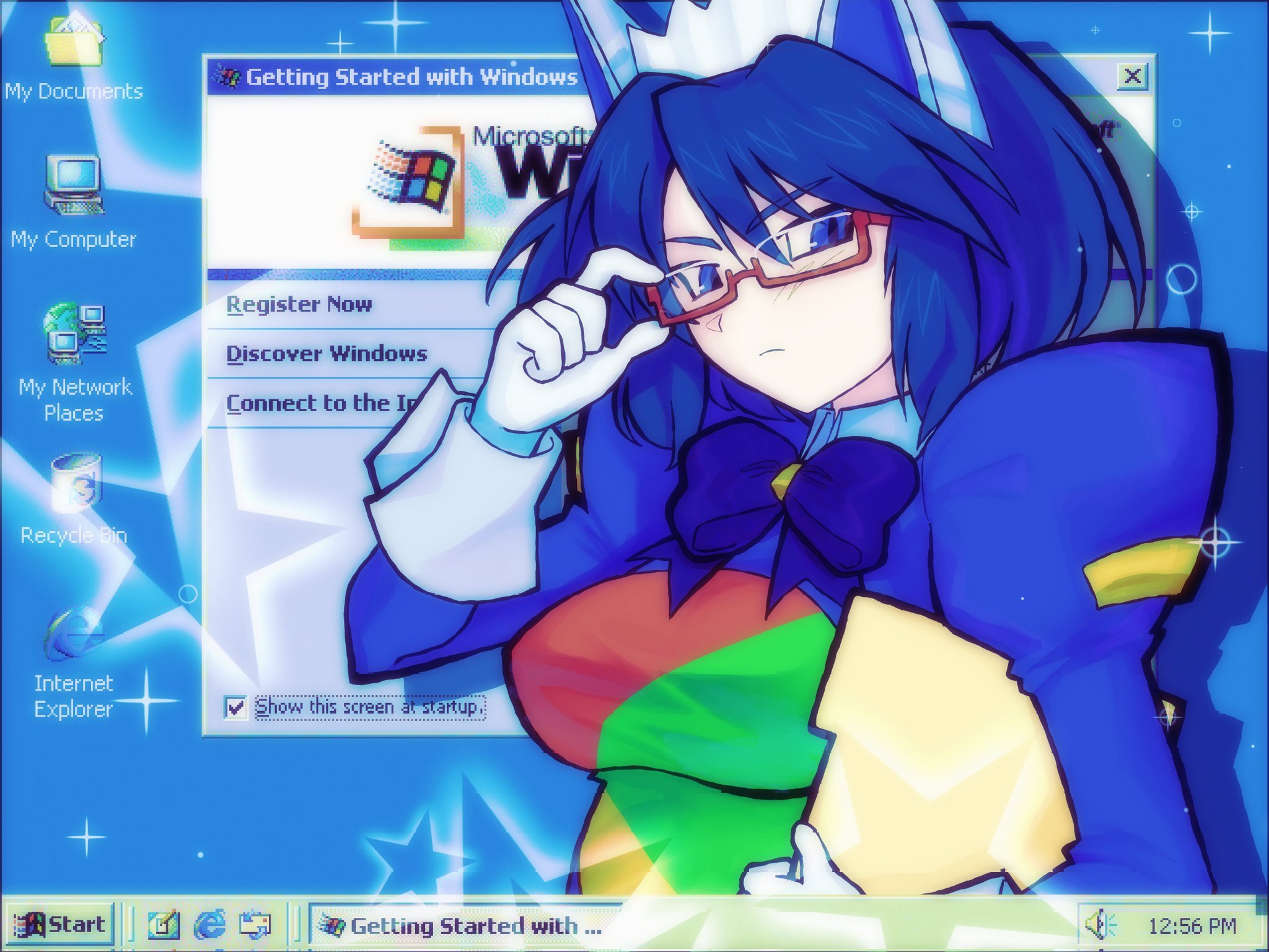Close the Getting Started with Windows dialog
This screenshot has height=952, width=1269.
tap(1133, 77)
